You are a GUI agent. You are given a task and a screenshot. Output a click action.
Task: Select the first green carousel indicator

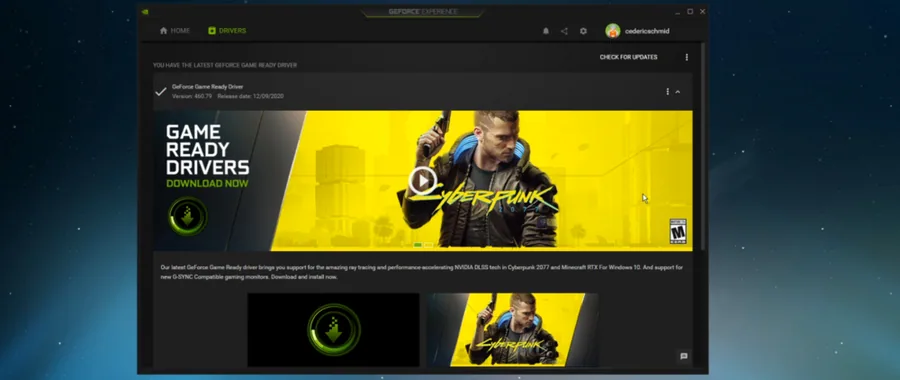pyautogui.click(x=418, y=245)
